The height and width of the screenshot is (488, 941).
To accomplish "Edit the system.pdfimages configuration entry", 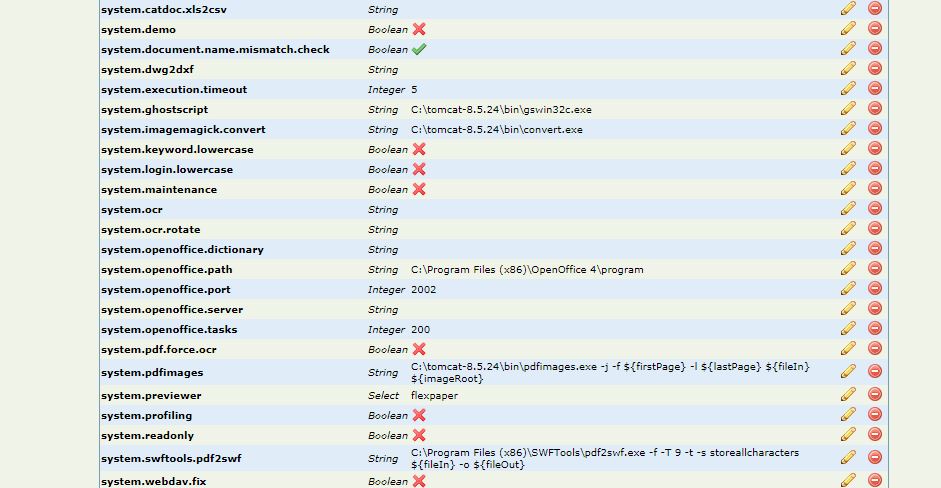I will click(848, 371).
